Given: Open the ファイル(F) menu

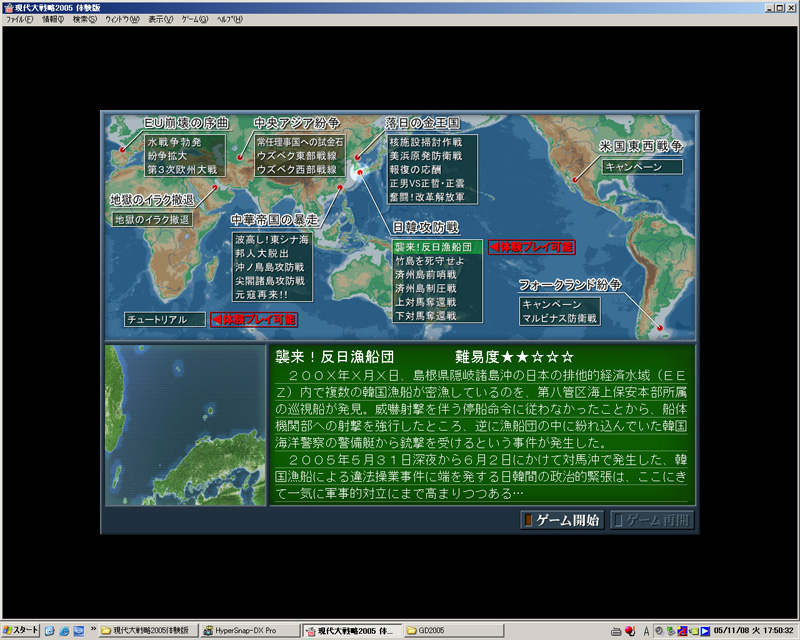Looking at the screenshot, I should 19,19.
